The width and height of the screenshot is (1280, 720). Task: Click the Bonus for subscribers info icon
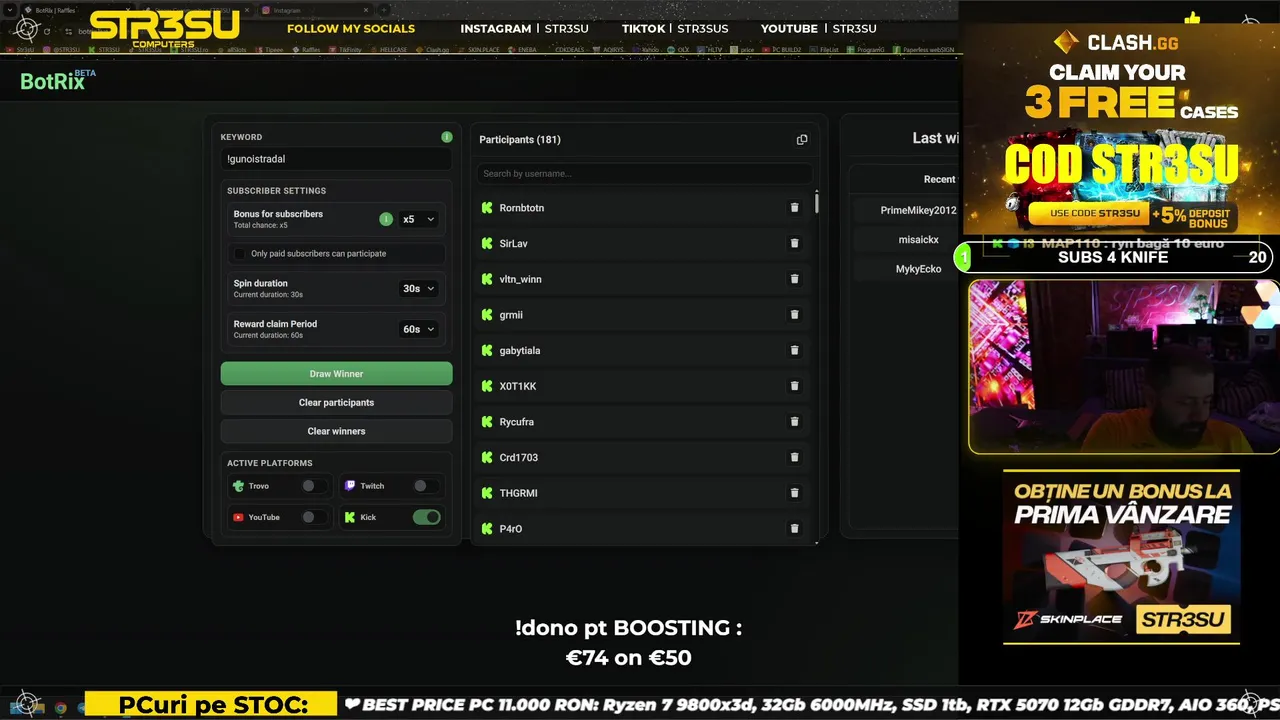click(386, 219)
